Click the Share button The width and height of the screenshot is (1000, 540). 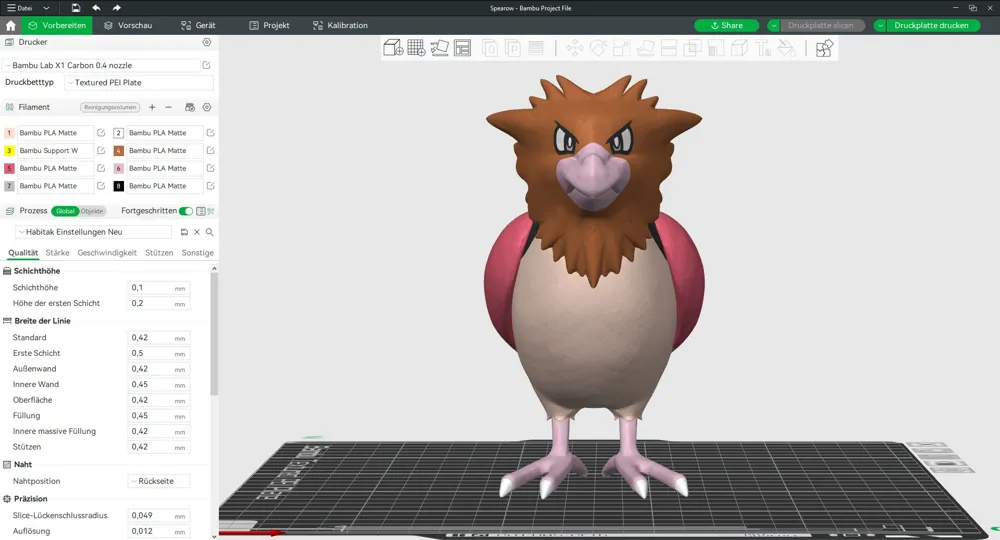726,26
